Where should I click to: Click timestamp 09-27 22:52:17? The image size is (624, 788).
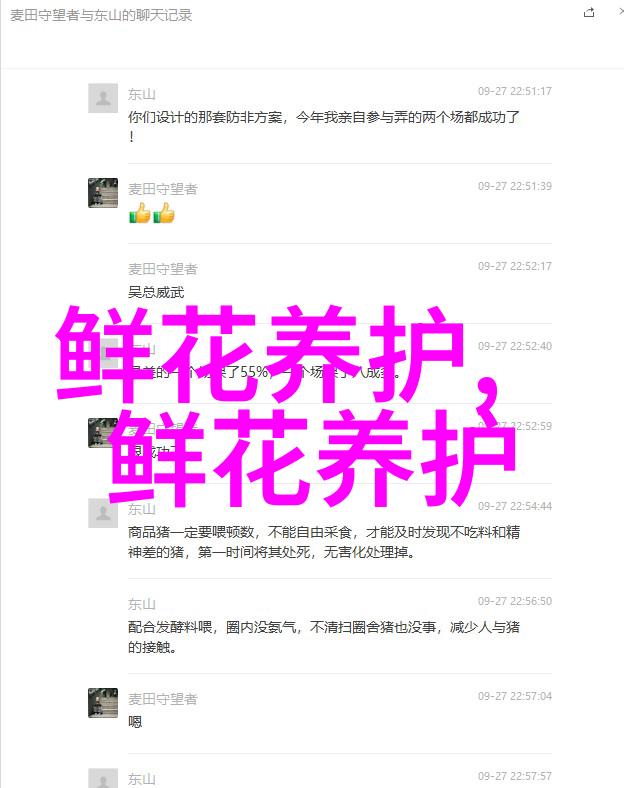(515, 266)
